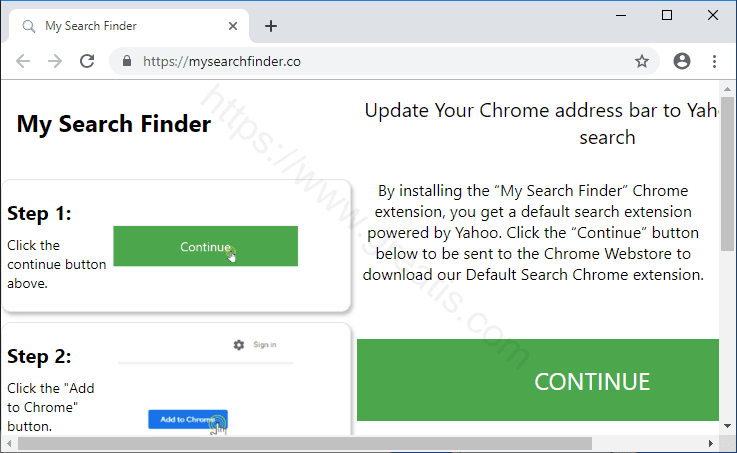Click the Add to Chrome illustration

188,420
